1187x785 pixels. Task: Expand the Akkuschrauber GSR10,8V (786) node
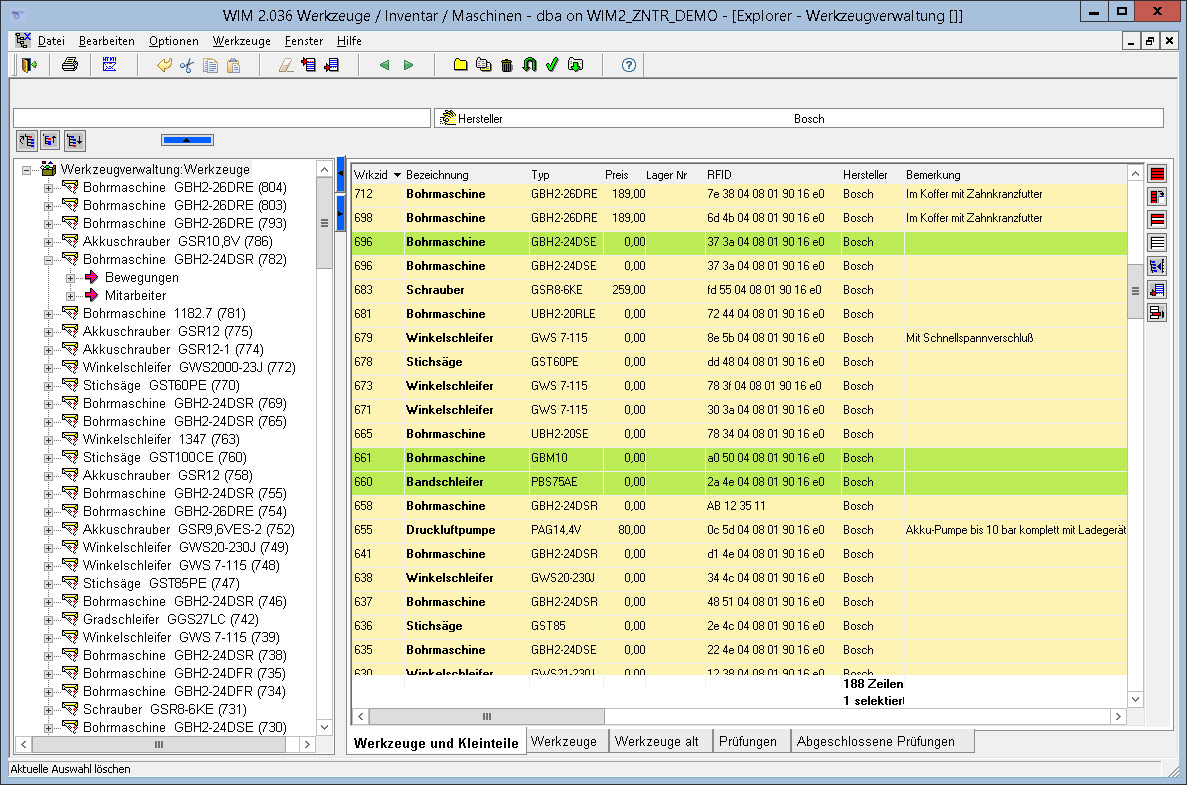point(47,242)
